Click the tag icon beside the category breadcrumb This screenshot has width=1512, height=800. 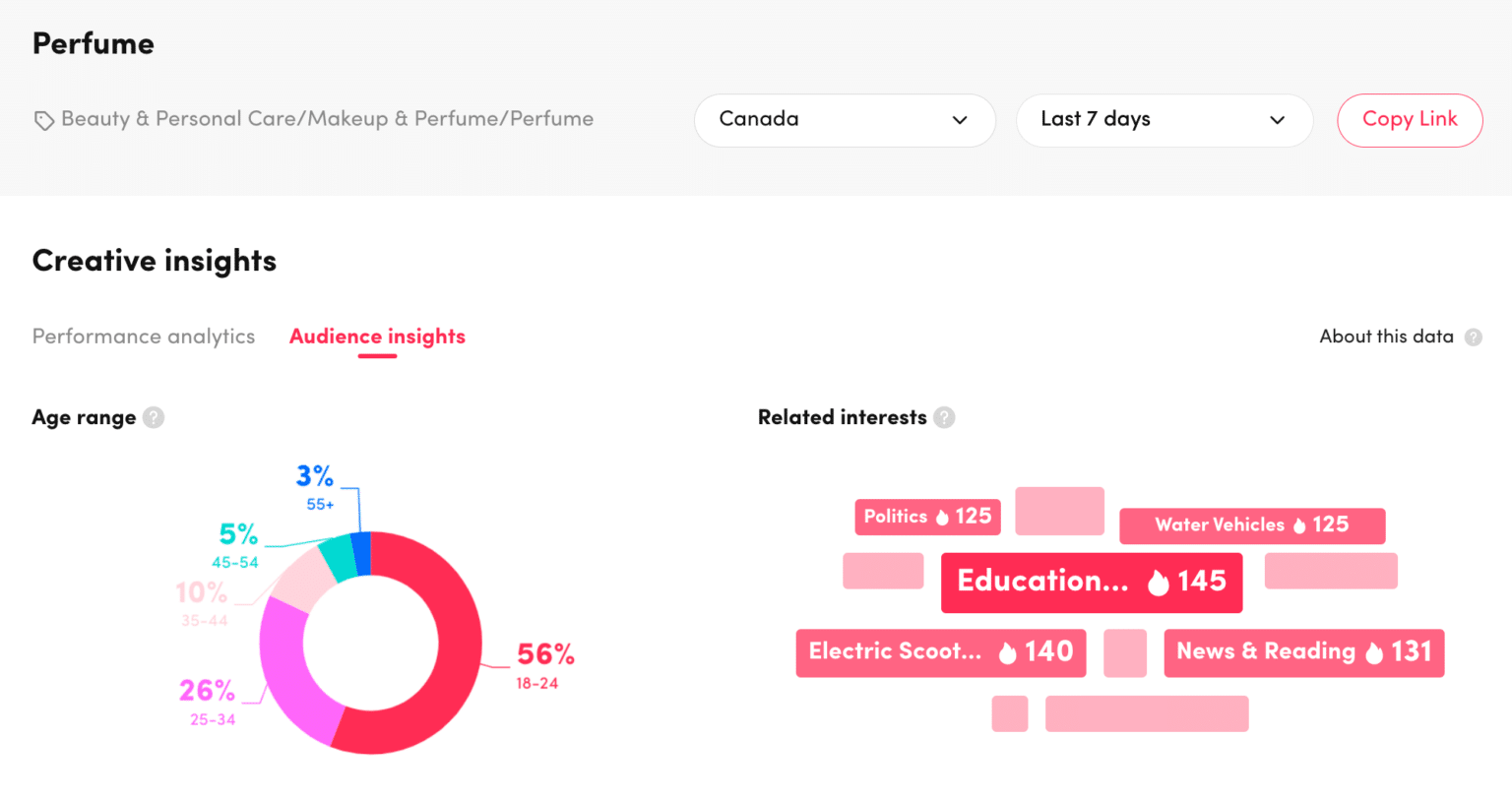point(43,119)
